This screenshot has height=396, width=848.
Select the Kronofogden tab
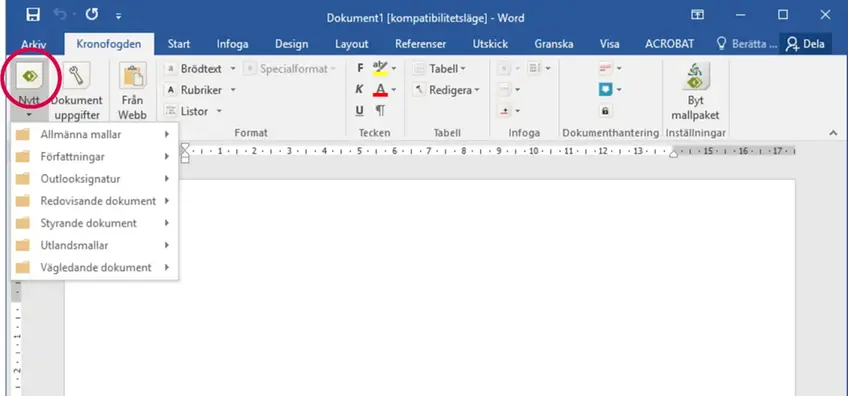point(109,44)
